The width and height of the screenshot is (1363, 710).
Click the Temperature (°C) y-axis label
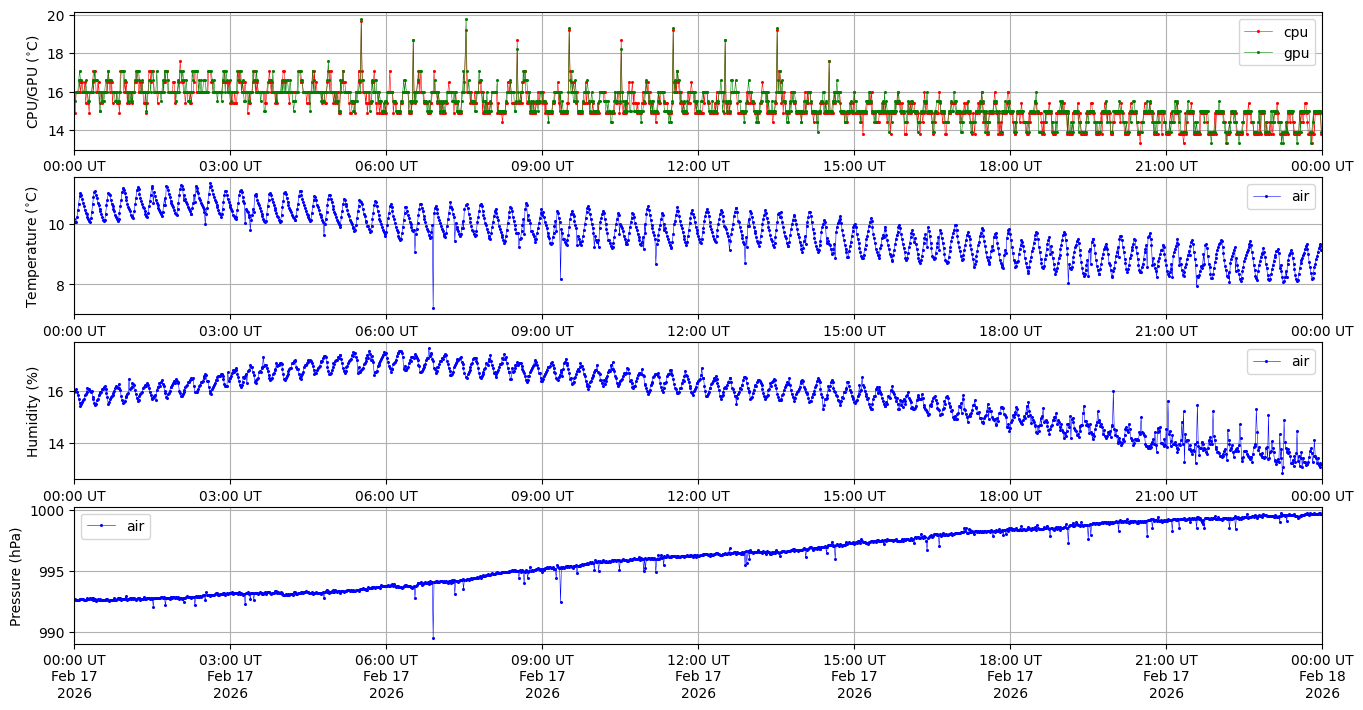coord(33,246)
